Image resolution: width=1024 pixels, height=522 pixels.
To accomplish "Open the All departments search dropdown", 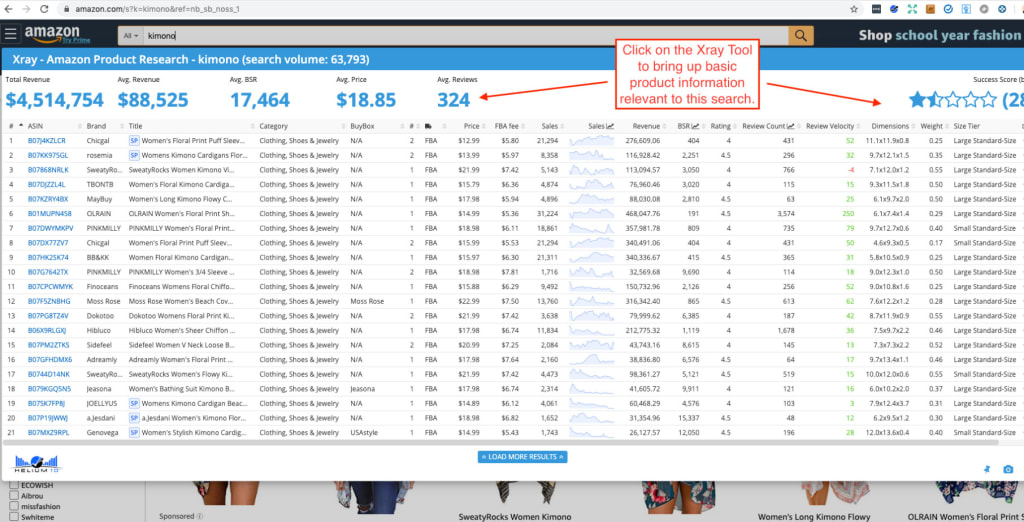I will coord(131,36).
